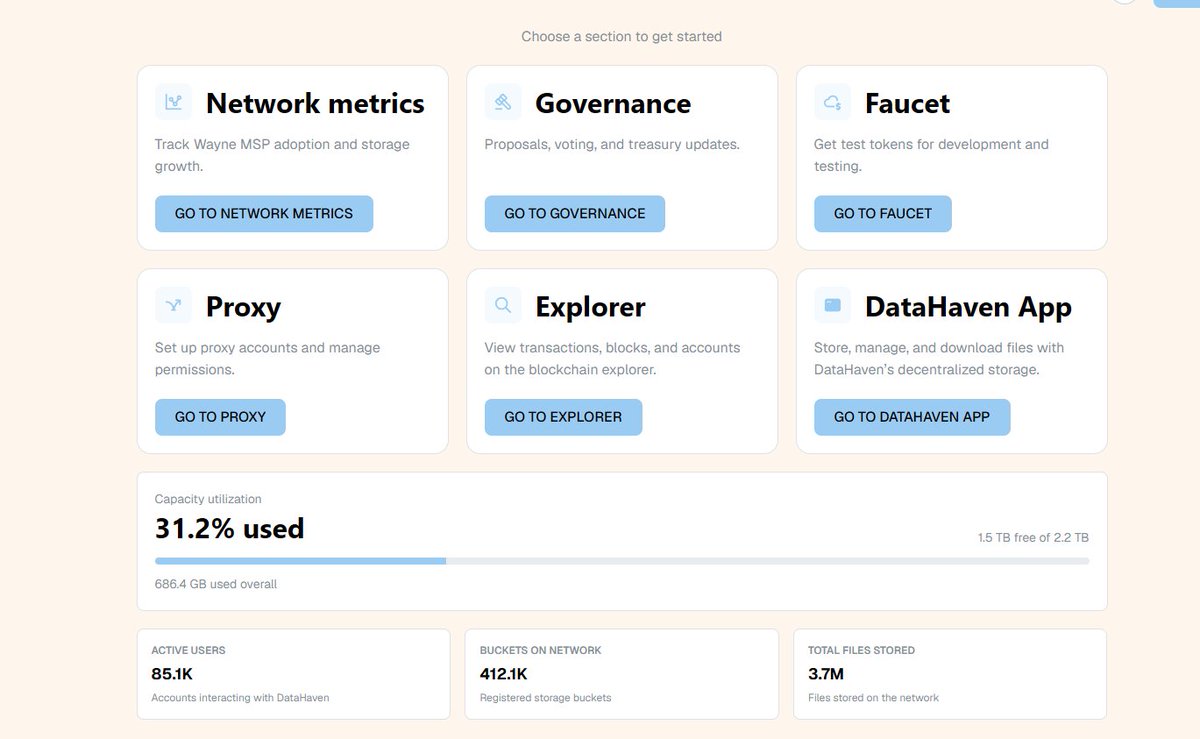Image resolution: width=1200 pixels, height=739 pixels.
Task: Click the Faucet cloud coin icon
Action: pos(832,102)
